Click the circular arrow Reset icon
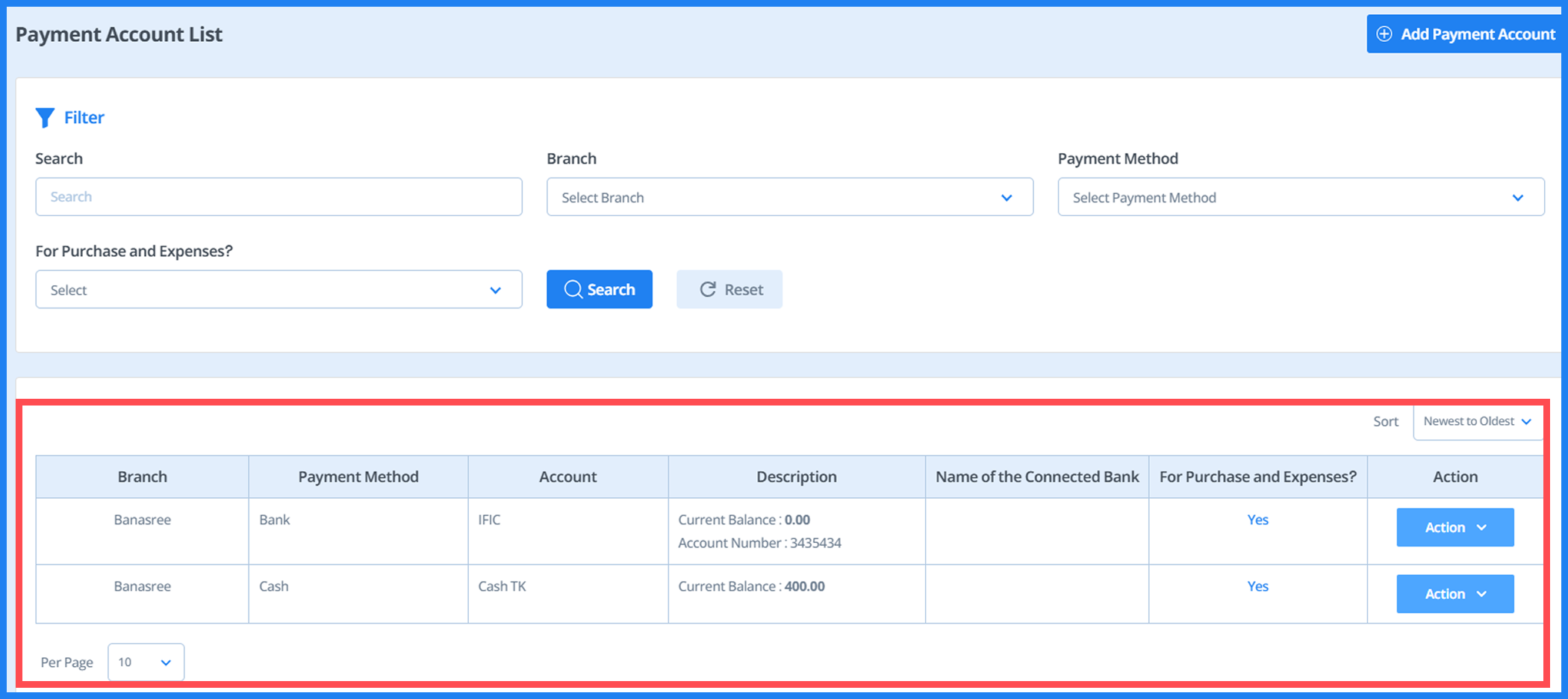The height and width of the screenshot is (699, 1568). click(x=707, y=290)
